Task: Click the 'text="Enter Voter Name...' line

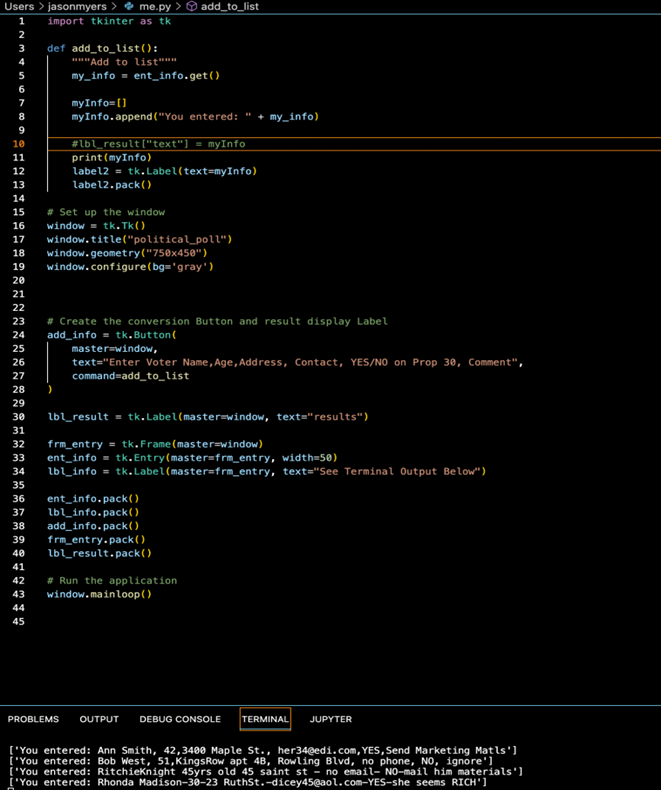Action: (297, 362)
